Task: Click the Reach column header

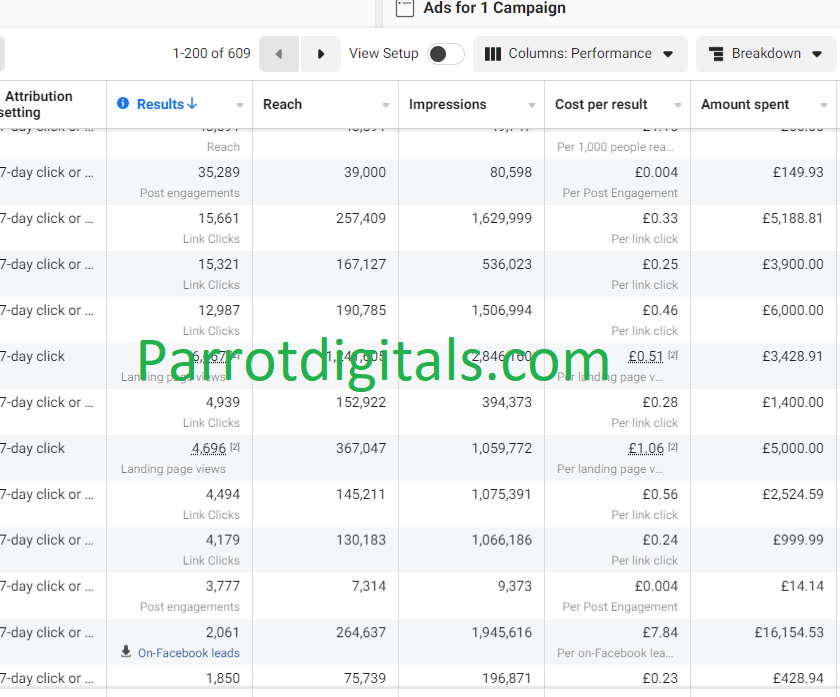Action: (x=282, y=104)
